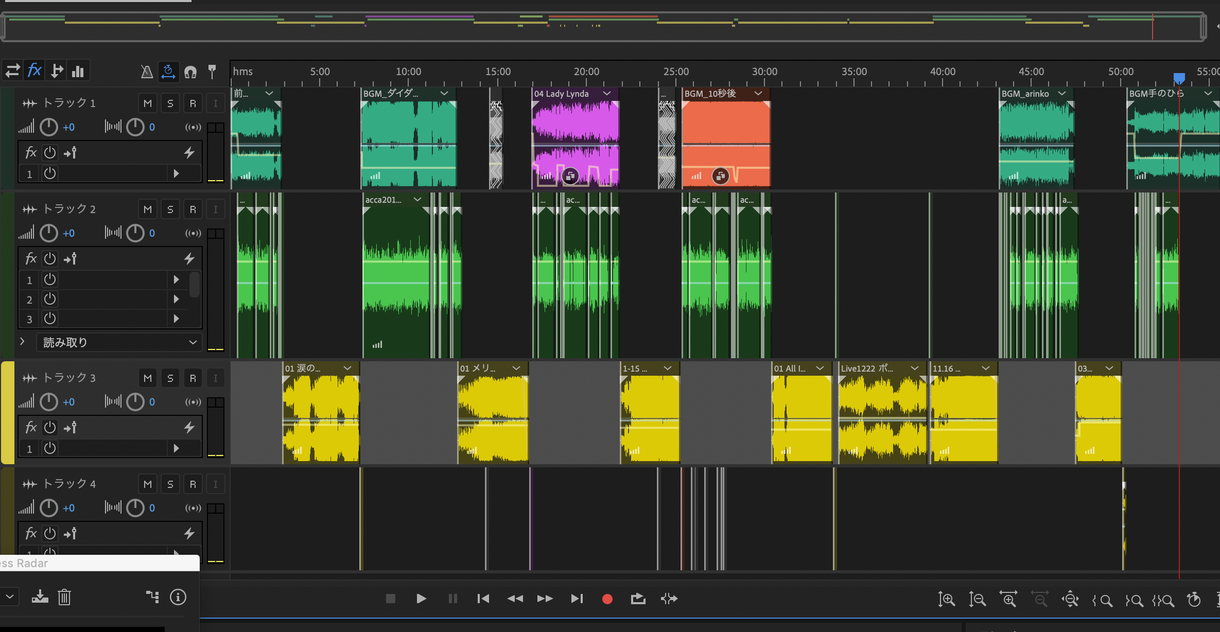Mute トラック 2

[148, 209]
